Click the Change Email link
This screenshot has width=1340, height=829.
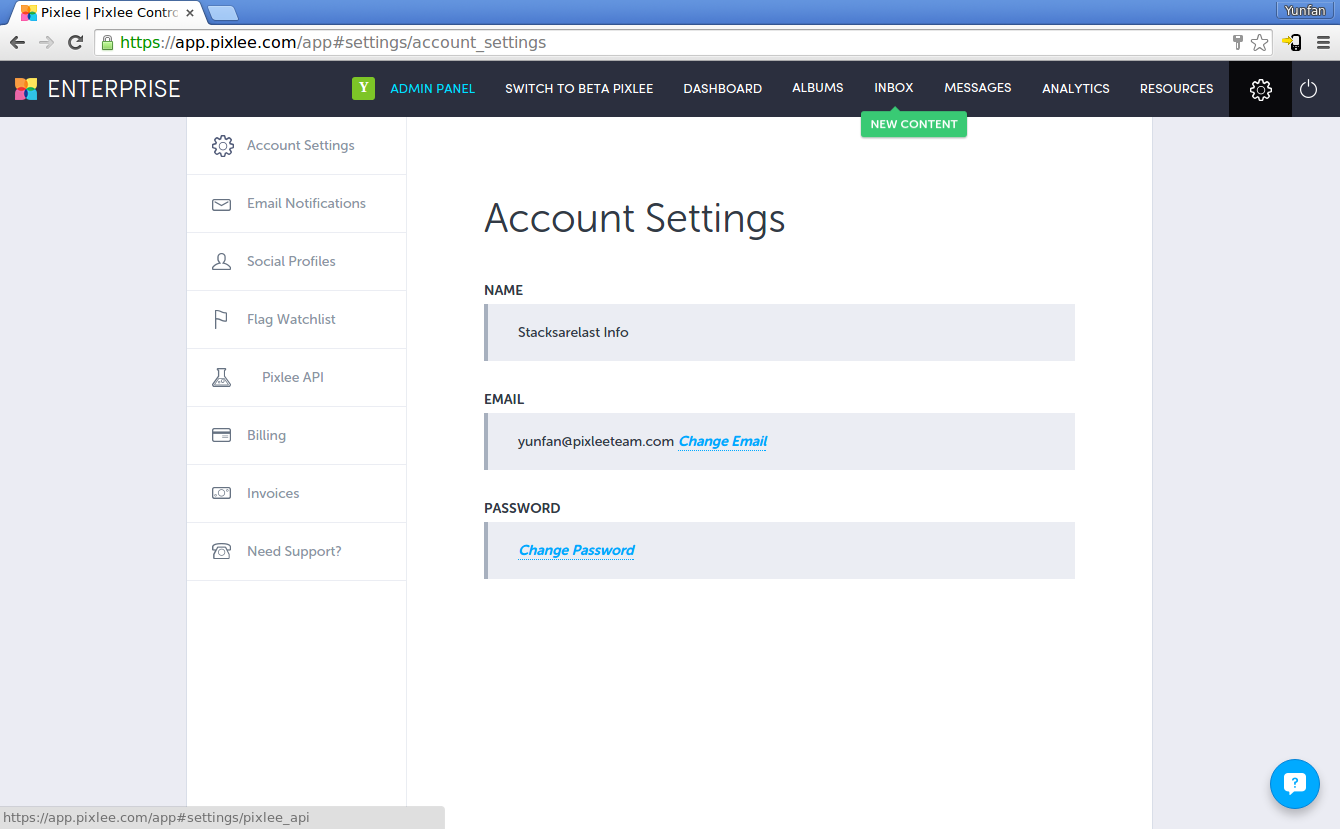723,441
